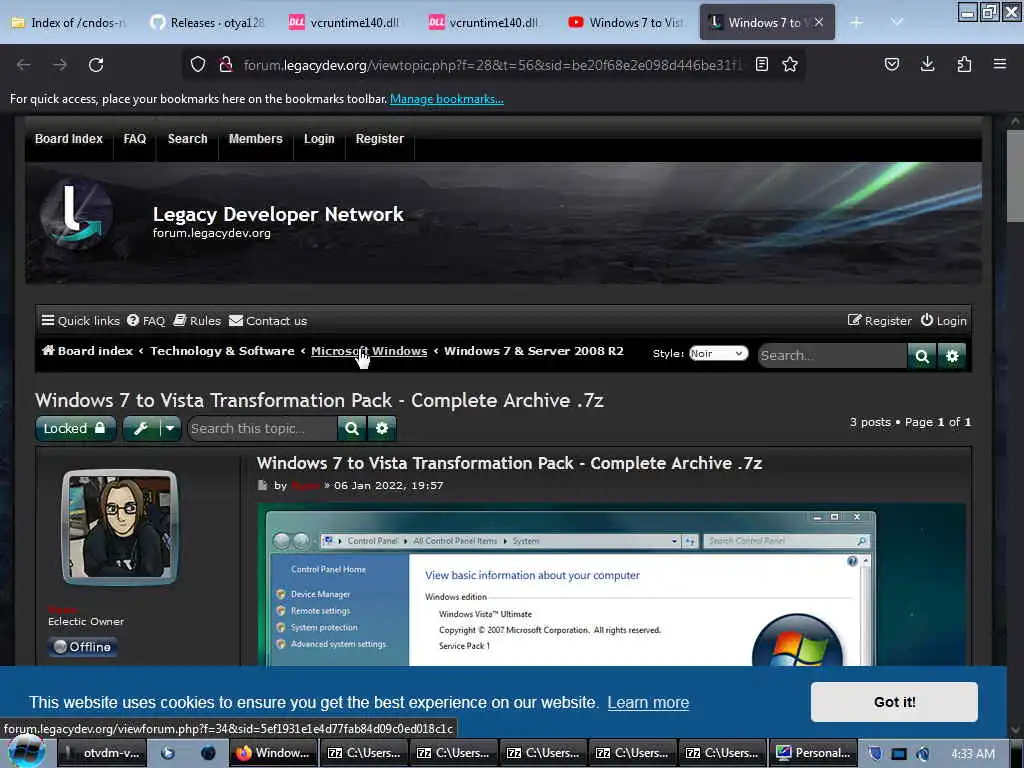Open Members in top navigation bar
Screen dimensions: 1024x768
(255, 138)
